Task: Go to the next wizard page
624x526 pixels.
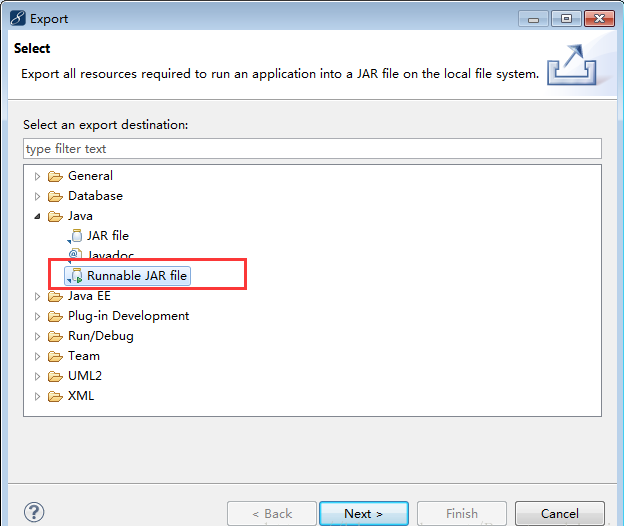Action: (364, 514)
